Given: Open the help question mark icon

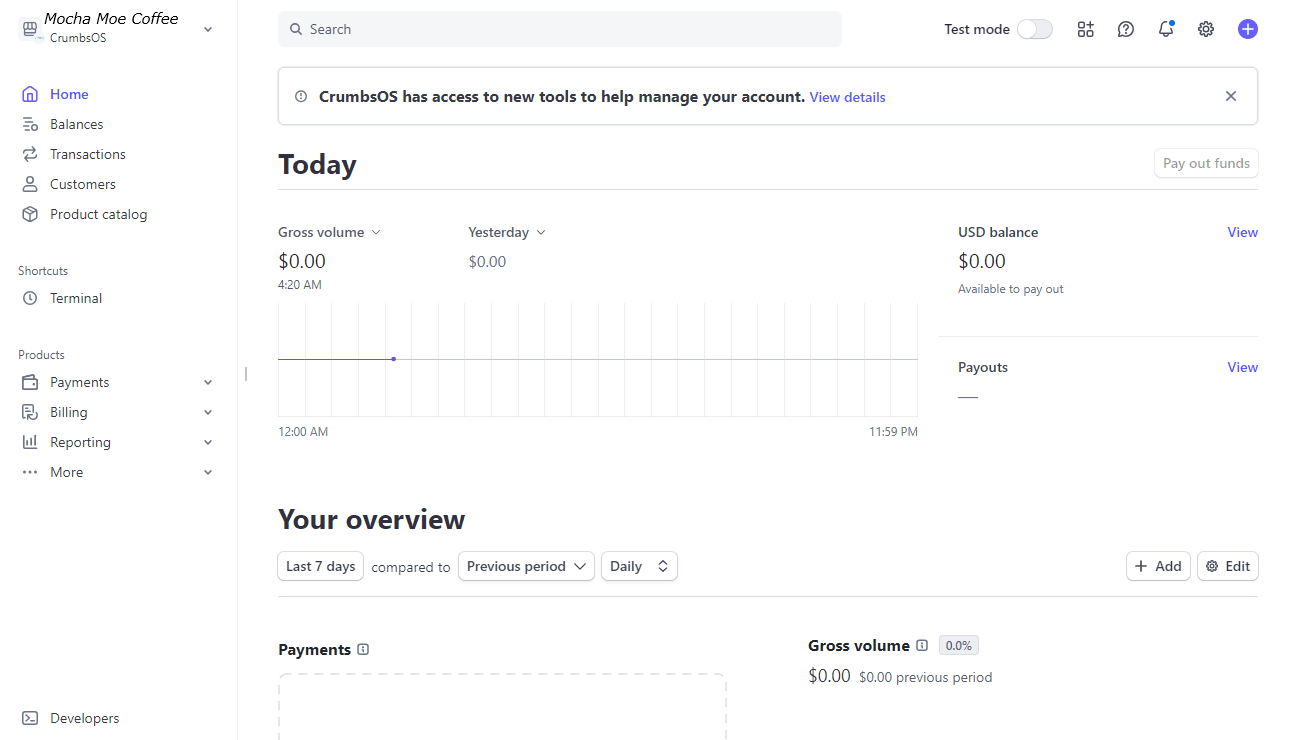Looking at the screenshot, I should (x=1125, y=29).
